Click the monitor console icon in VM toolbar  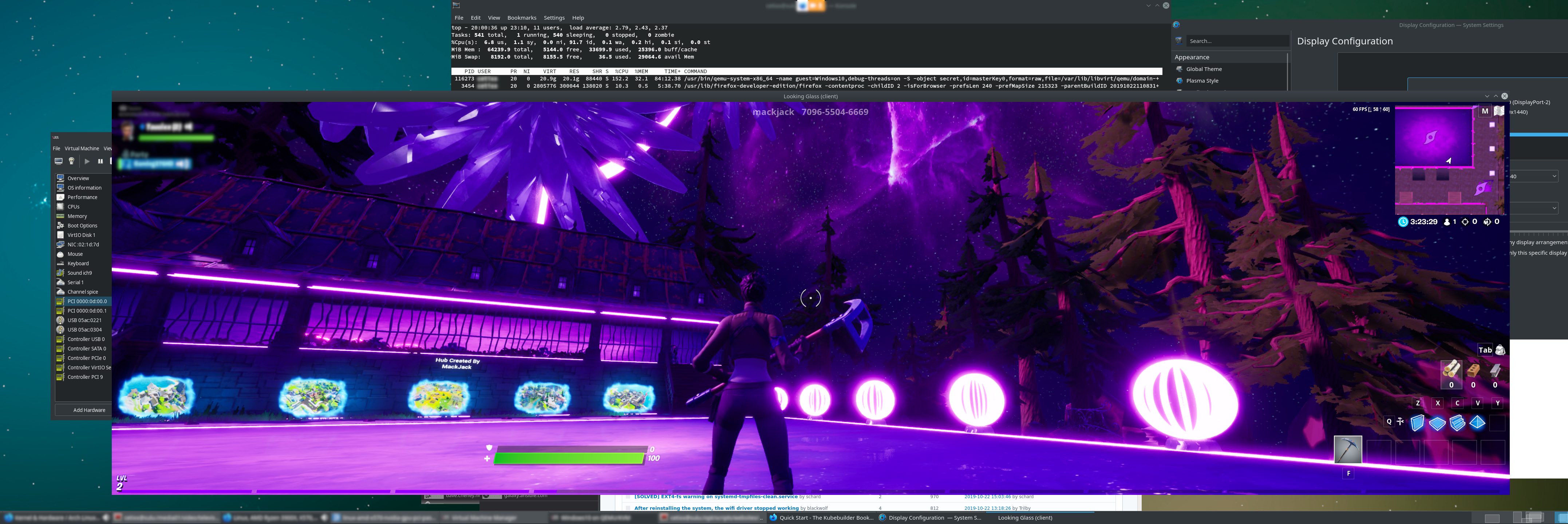59,161
